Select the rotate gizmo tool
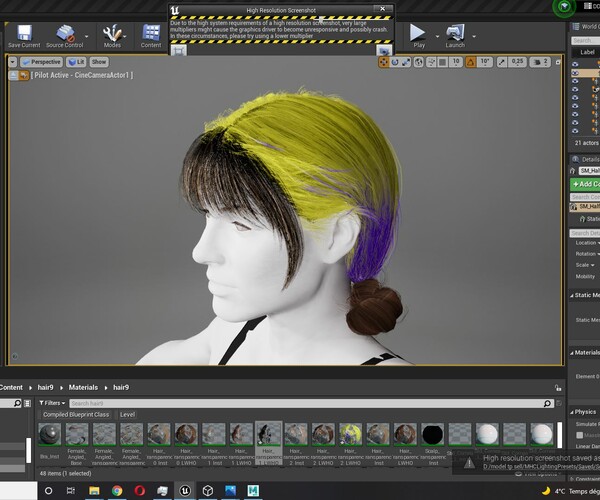Screen dimensions: 600x500 (x=395, y=62)
